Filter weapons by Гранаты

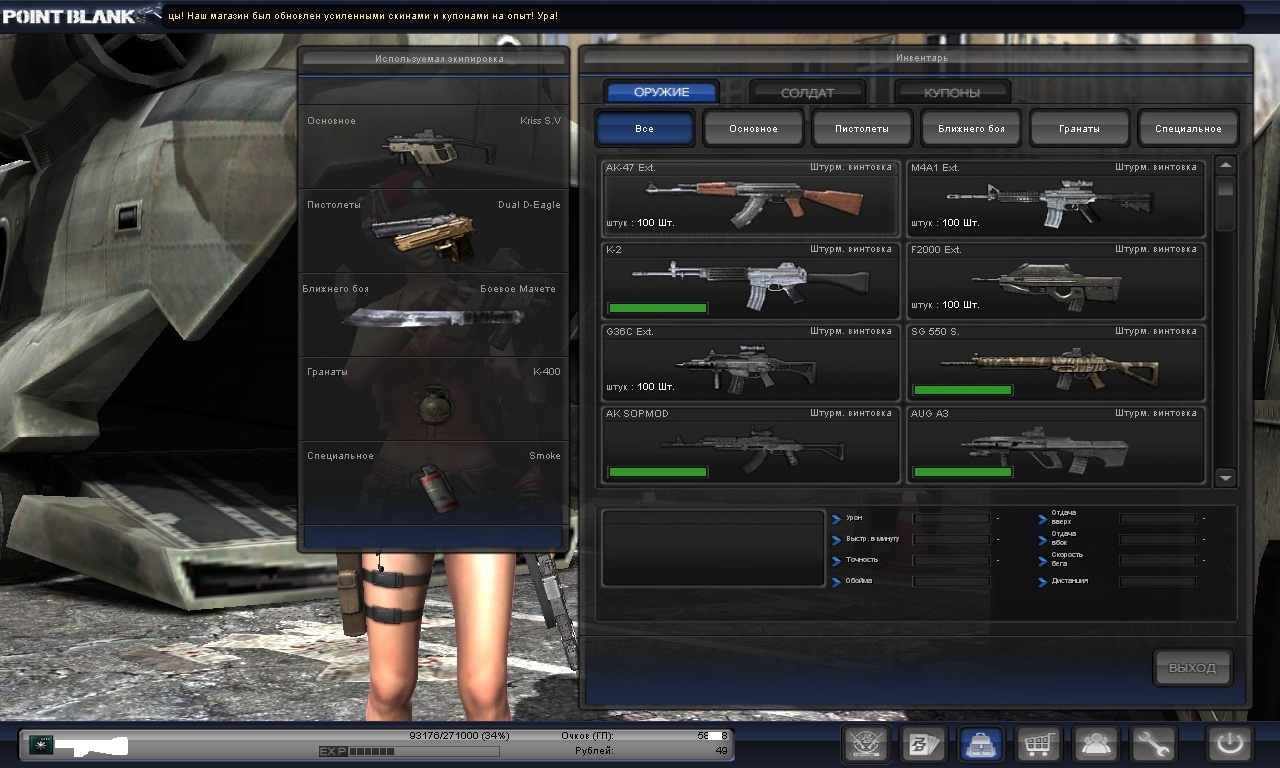pos(1080,129)
